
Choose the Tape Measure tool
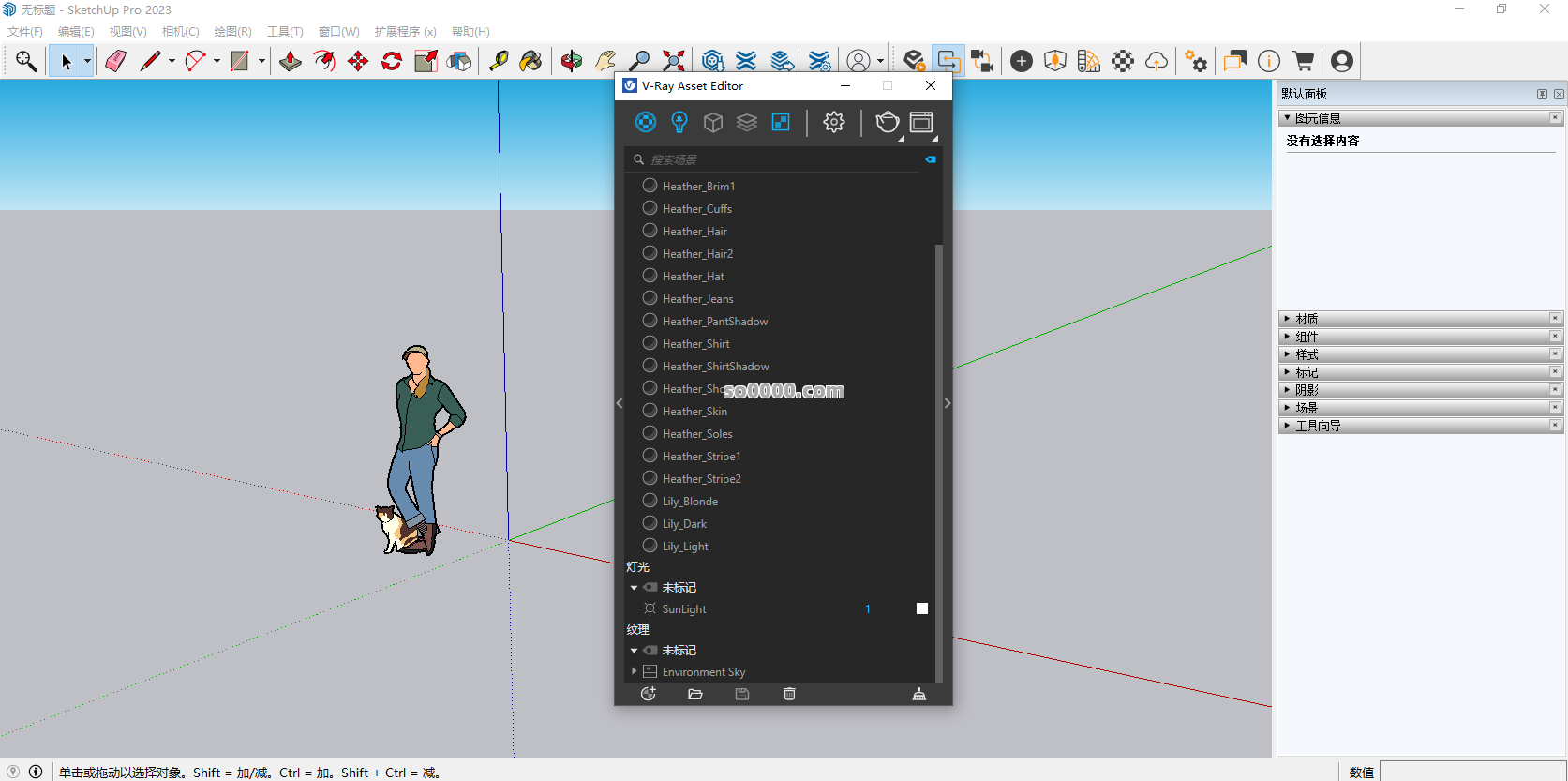[499, 61]
